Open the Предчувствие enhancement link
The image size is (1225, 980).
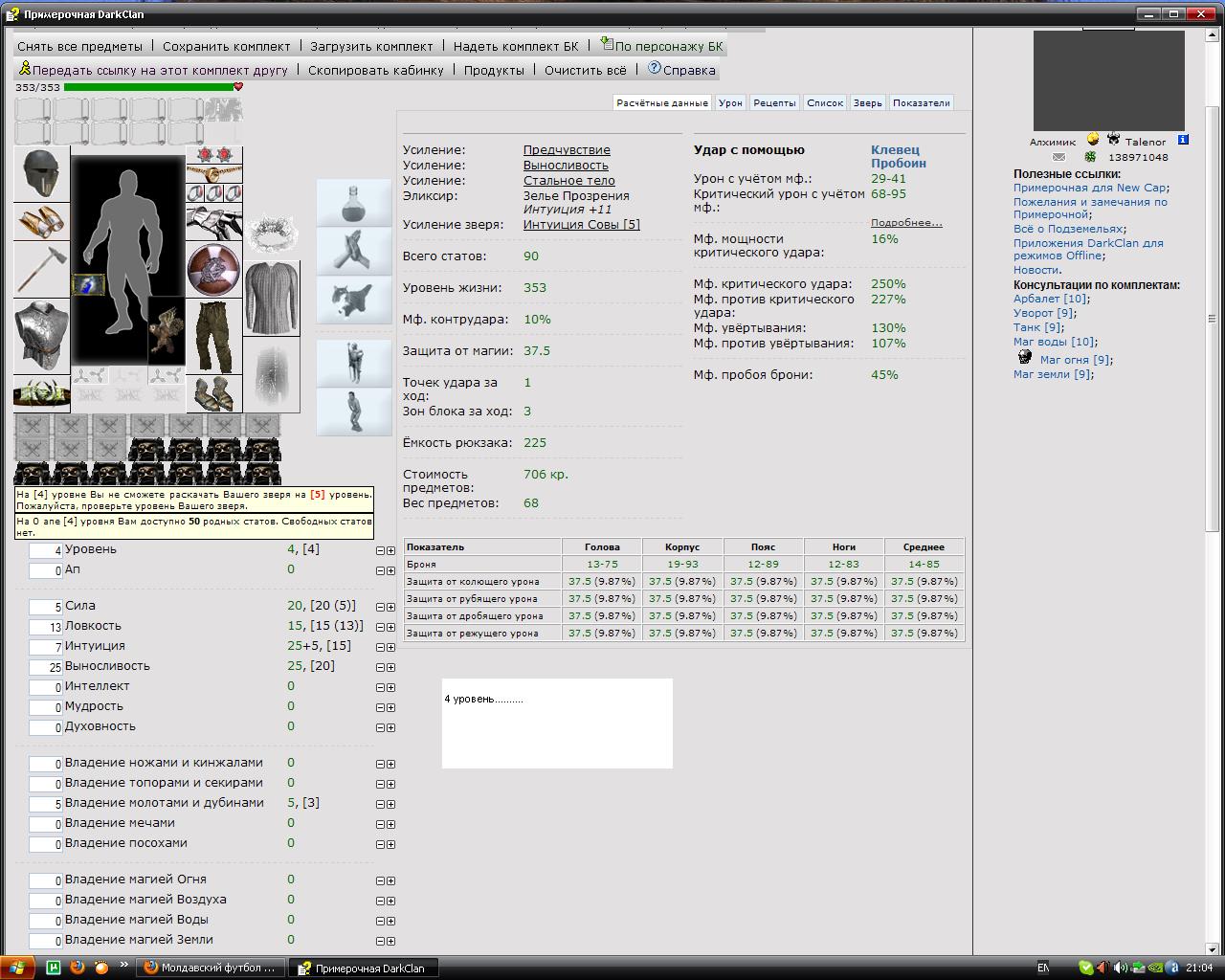click(x=567, y=150)
